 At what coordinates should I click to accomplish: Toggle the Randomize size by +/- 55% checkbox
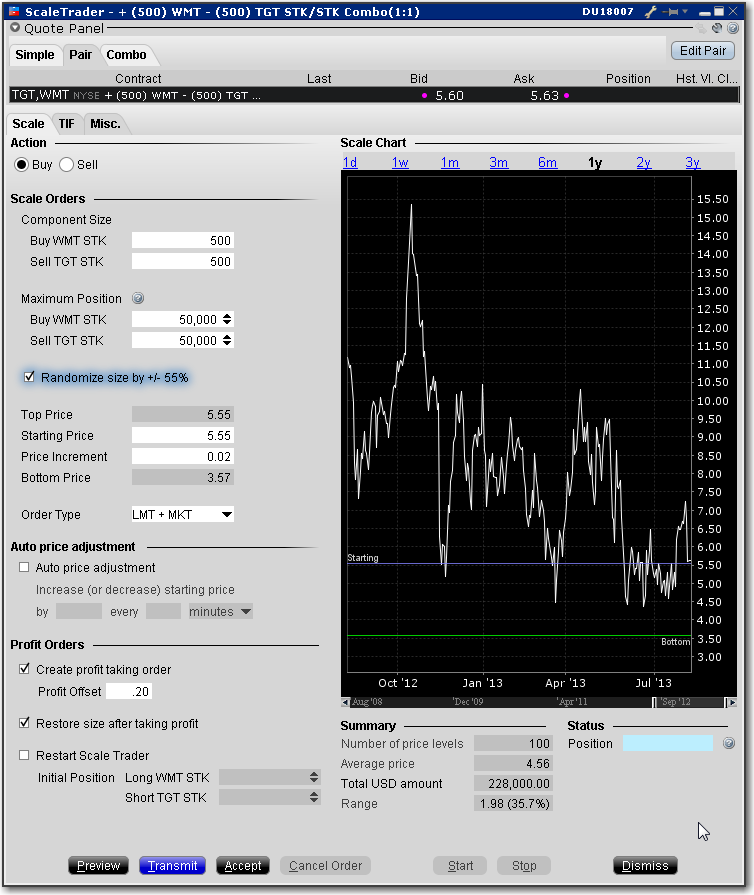30,378
